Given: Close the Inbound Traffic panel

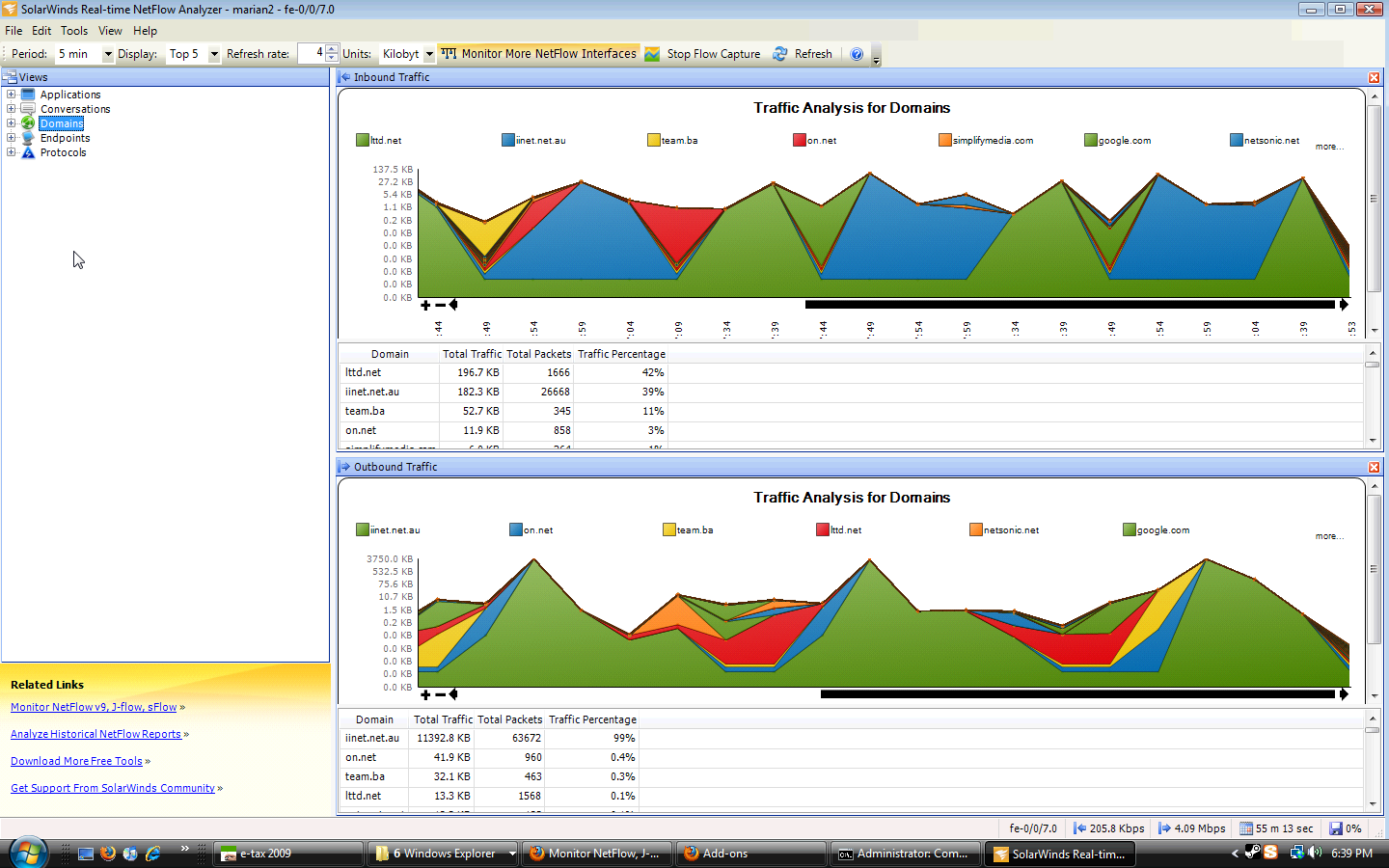Looking at the screenshot, I should [x=1374, y=77].
